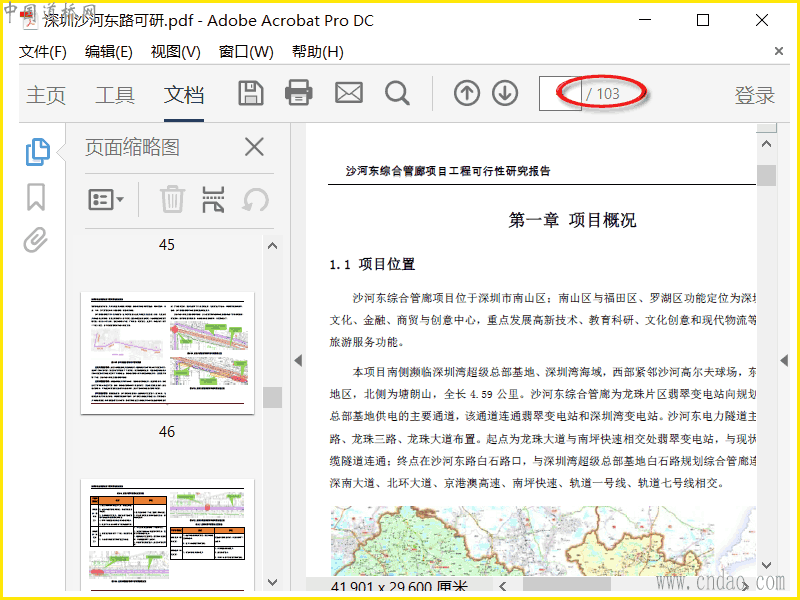Click the 沙河东综合管廊项目工程可行性研究报告 header text
Viewport: 800px width, 600px height.
(448, 171)
